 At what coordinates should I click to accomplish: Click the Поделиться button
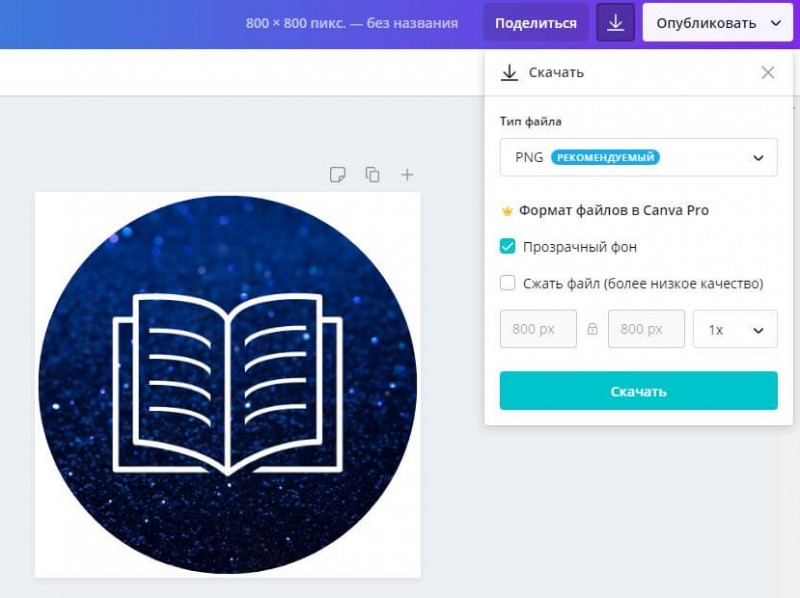pos(536,22)
